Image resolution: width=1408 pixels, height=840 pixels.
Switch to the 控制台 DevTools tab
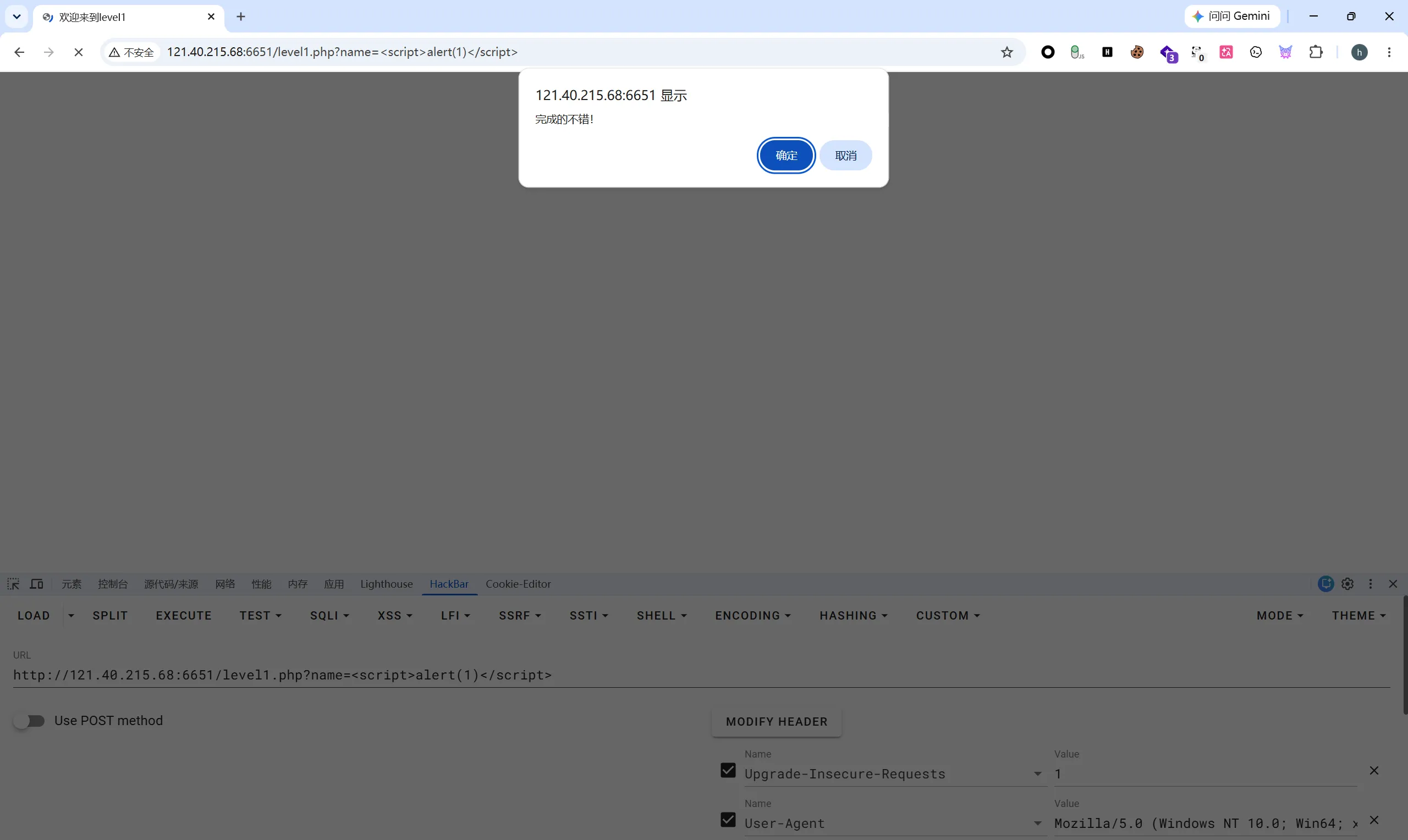pos(113,584)
